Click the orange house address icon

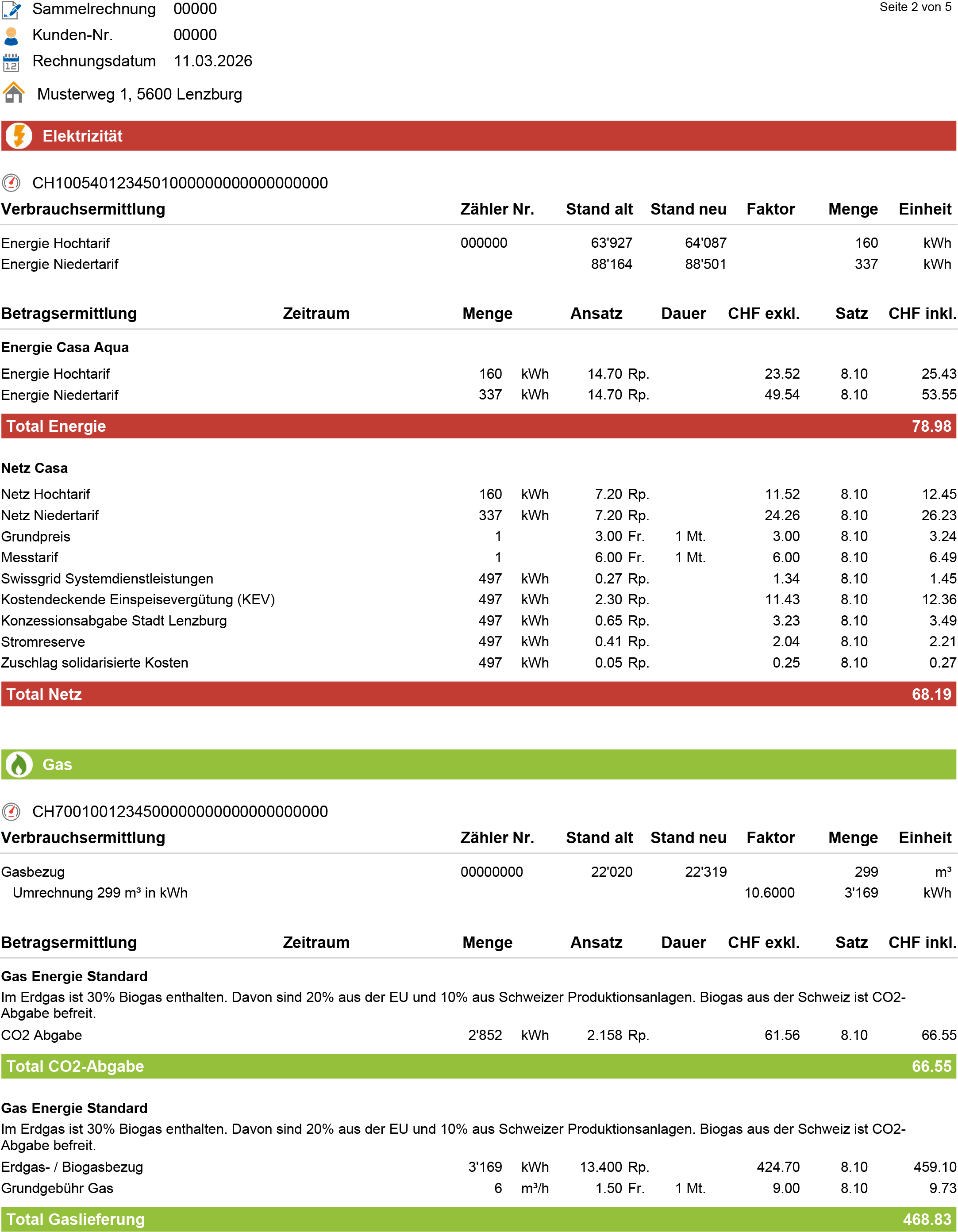[14, 93]
